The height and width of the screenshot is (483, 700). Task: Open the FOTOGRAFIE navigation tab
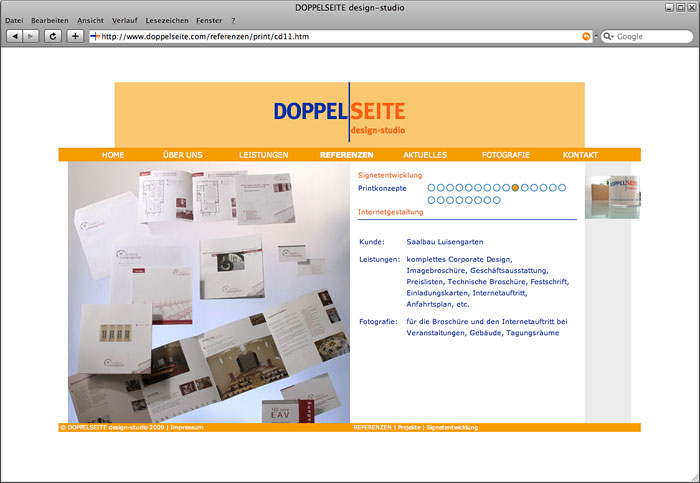tap(505, 155)
